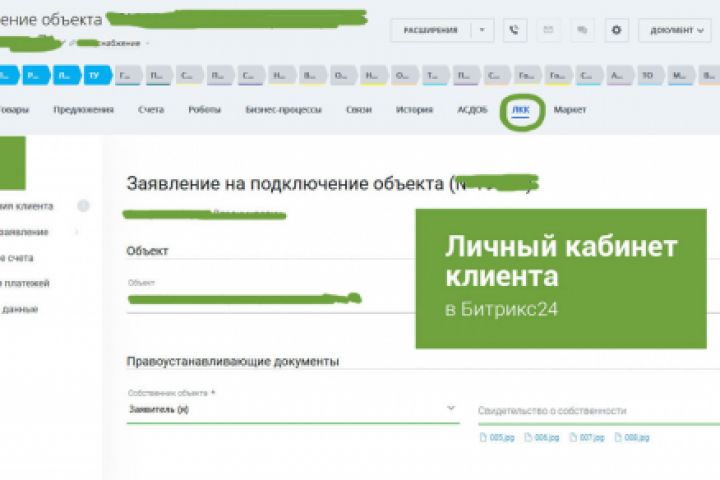The width and height of the screenshot is (720, 480).
Task: Switch to the Предложения tab
Action: 84,110
